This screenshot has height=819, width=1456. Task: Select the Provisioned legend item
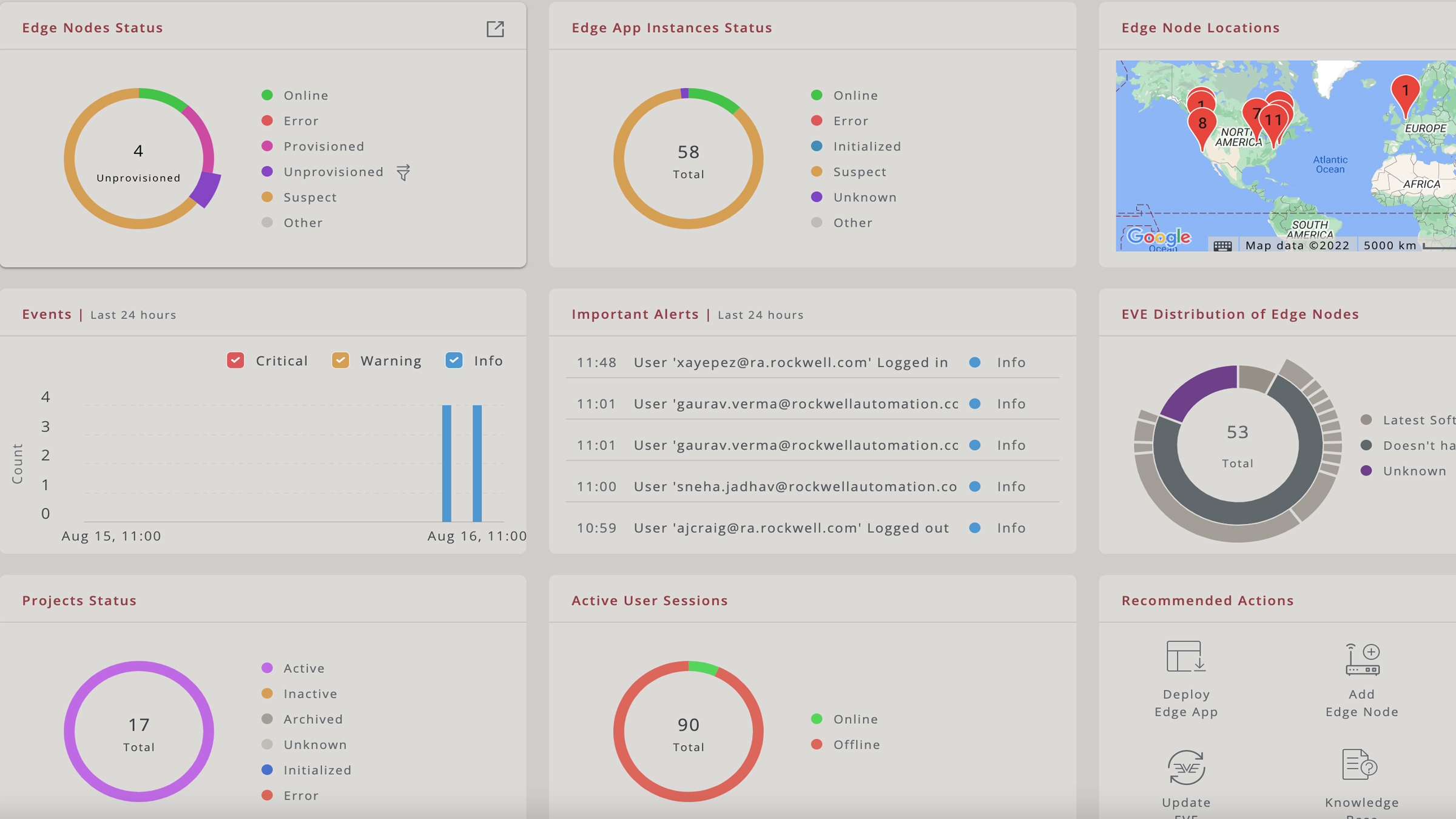323,146
